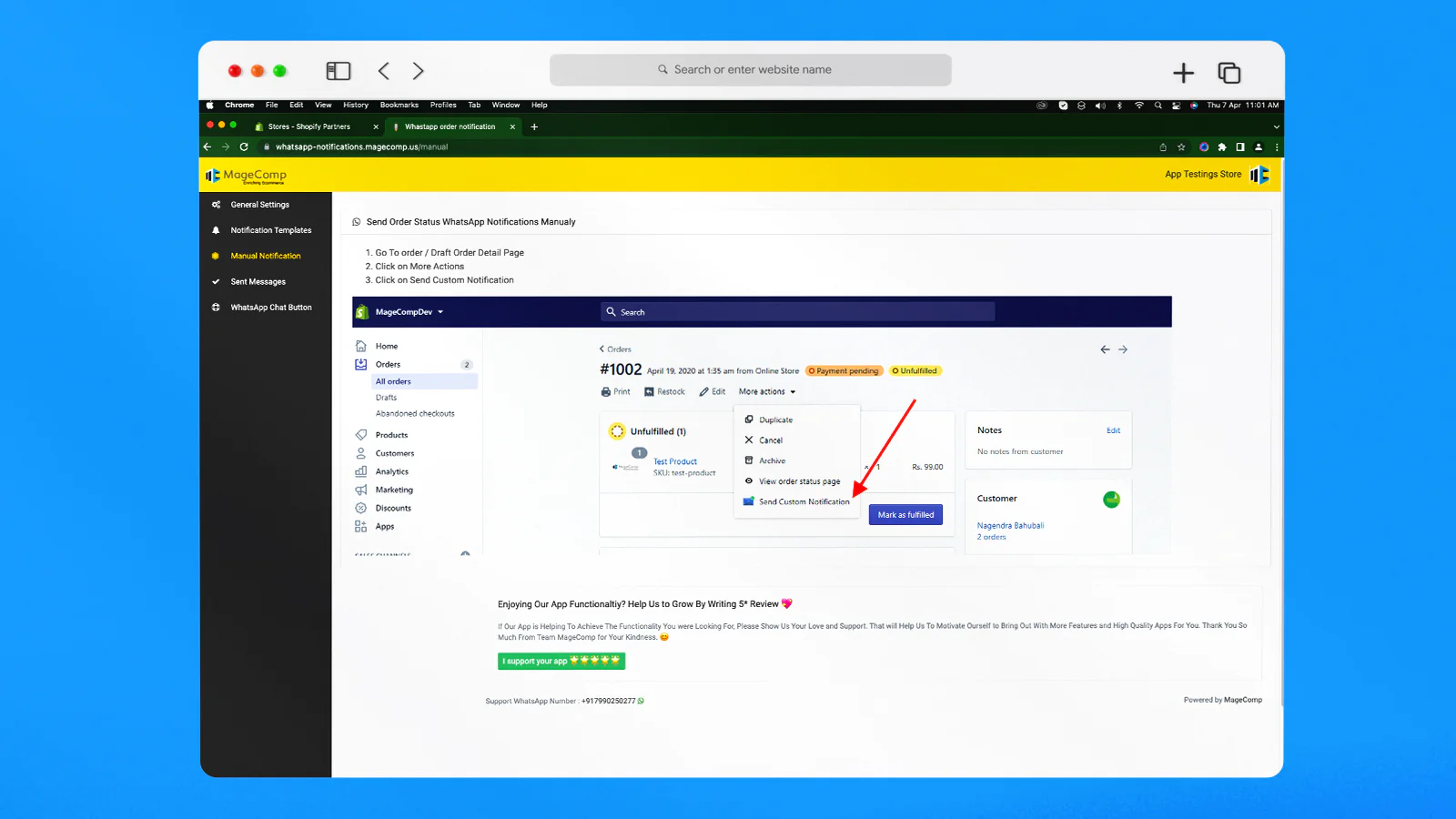
Task: Share page using Chrome share icon
Action: 1163,147
